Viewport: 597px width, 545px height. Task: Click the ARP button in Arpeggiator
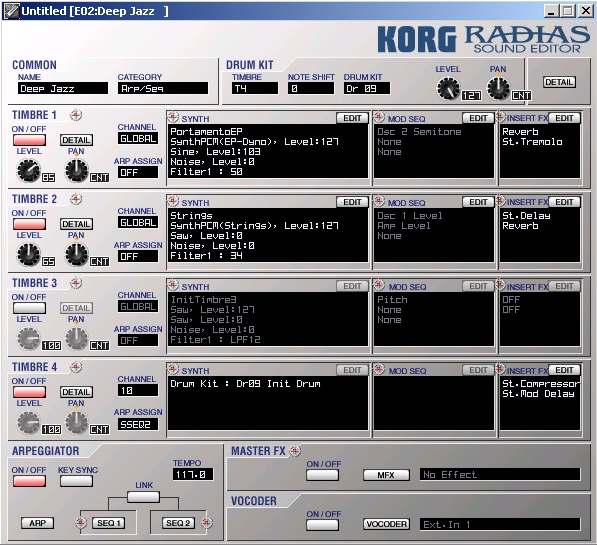[x=37, y=523]
